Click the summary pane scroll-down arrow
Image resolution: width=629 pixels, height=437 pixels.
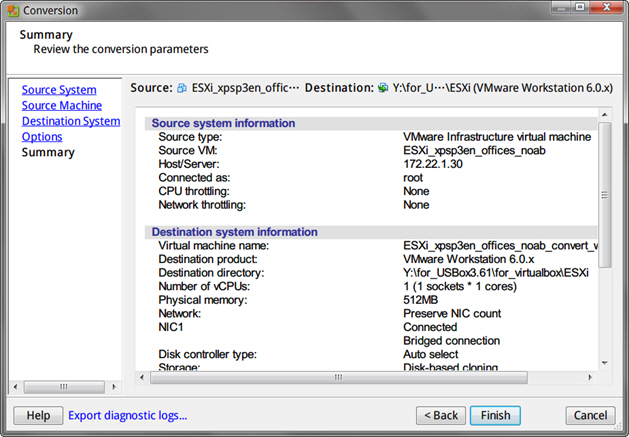point(605,362)
